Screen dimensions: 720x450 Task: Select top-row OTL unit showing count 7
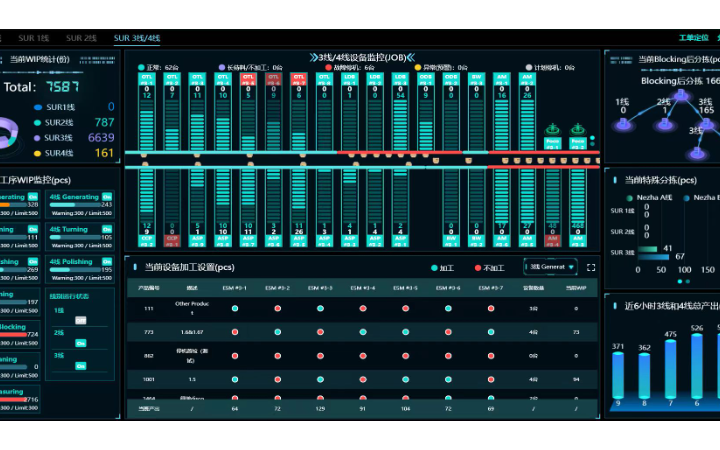[172, 111]
